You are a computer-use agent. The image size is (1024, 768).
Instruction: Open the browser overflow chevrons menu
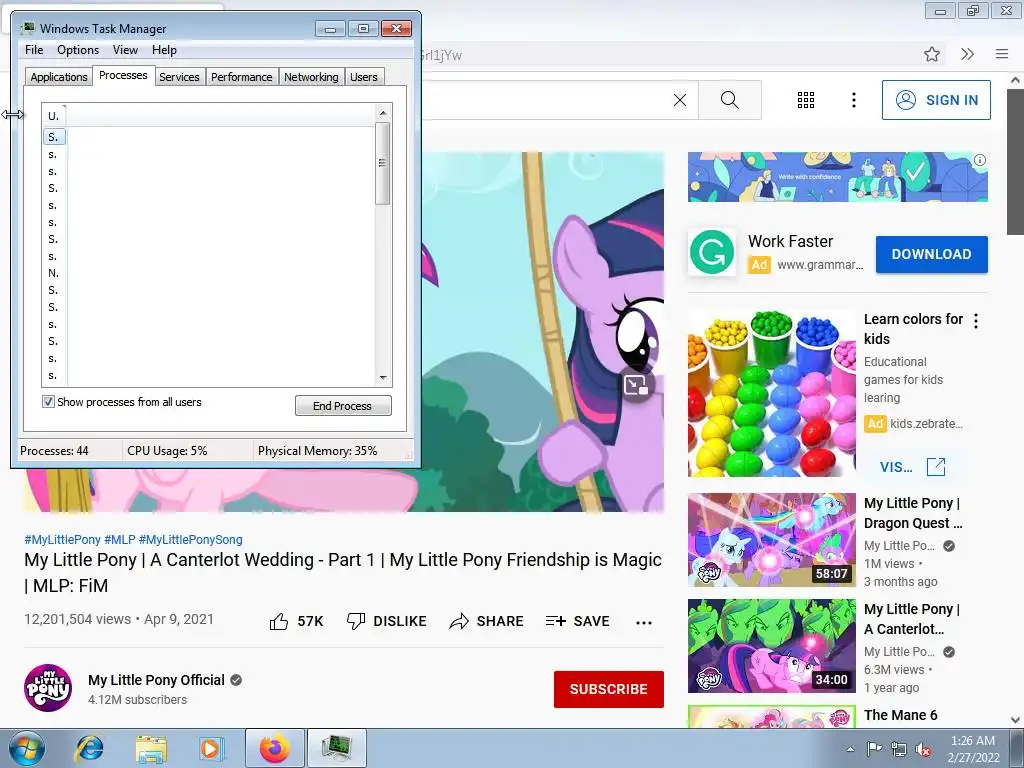(x=967, y=54)
